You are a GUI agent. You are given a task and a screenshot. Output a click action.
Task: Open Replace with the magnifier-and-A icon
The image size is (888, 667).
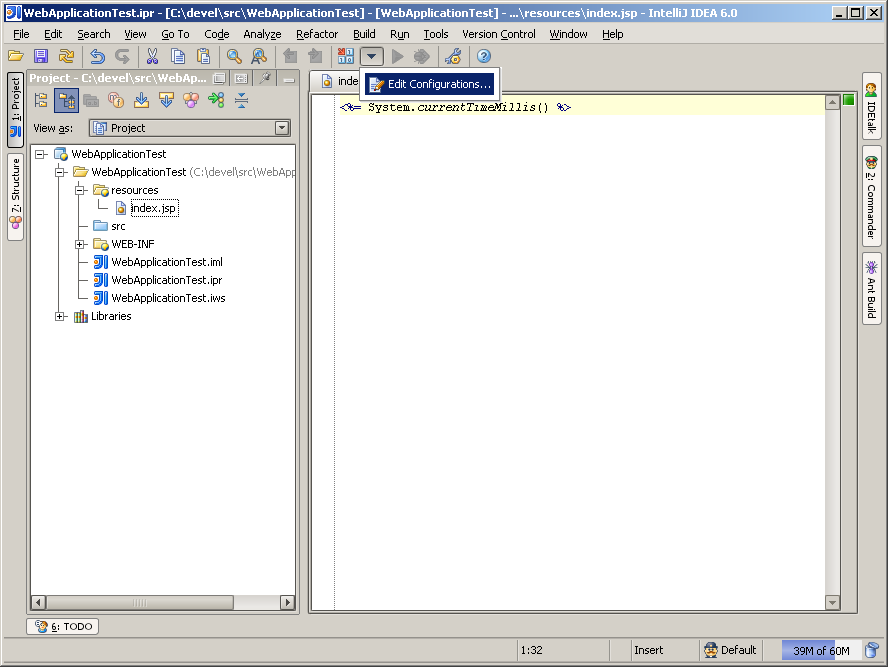coord(259,56)
